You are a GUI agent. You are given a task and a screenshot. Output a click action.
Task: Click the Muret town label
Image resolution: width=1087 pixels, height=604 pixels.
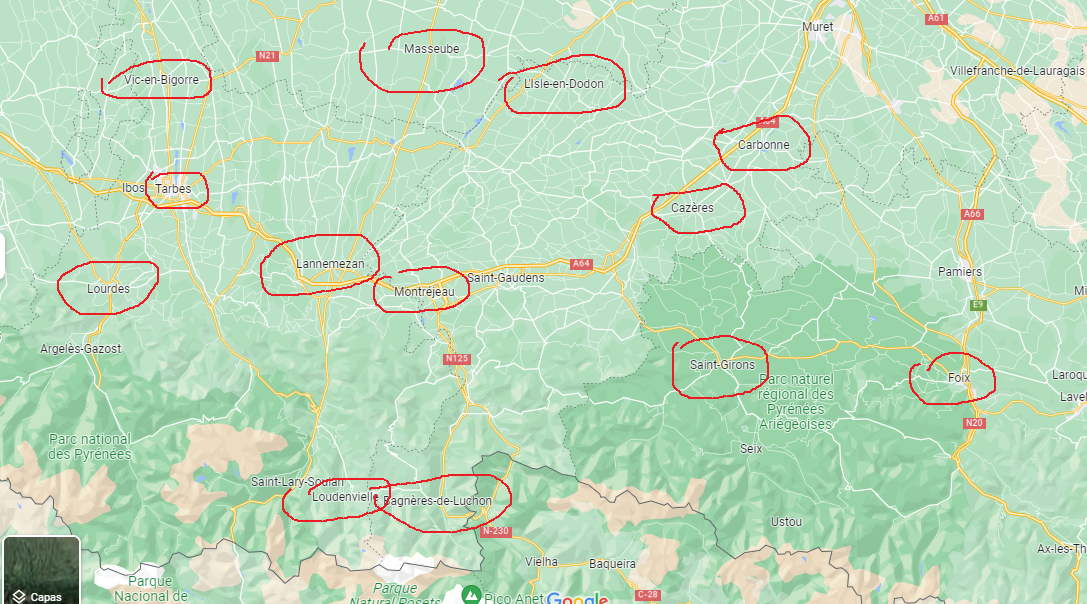pos(817,26)
